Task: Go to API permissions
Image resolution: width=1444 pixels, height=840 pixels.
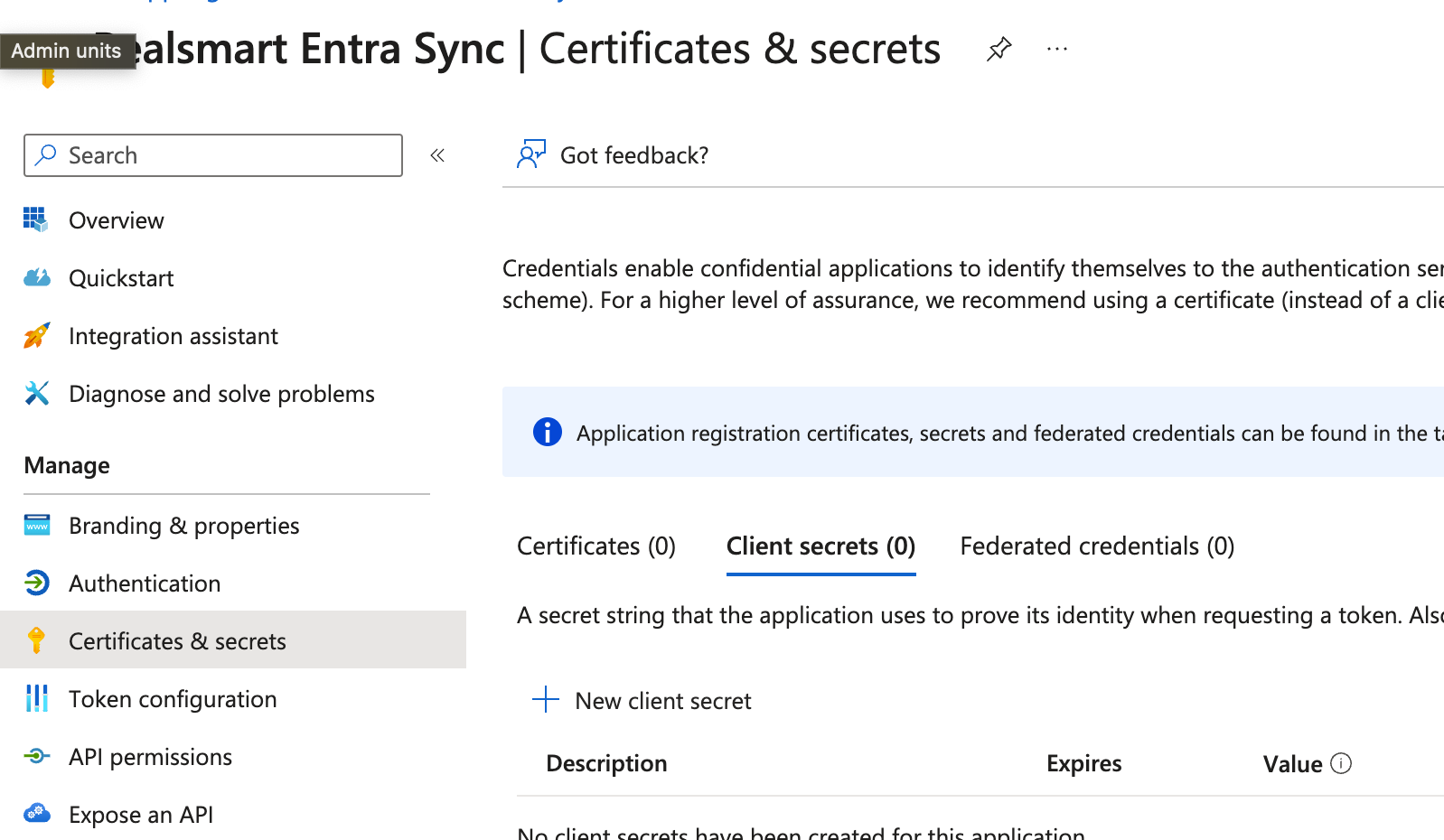Action: [x=150, y=757]
